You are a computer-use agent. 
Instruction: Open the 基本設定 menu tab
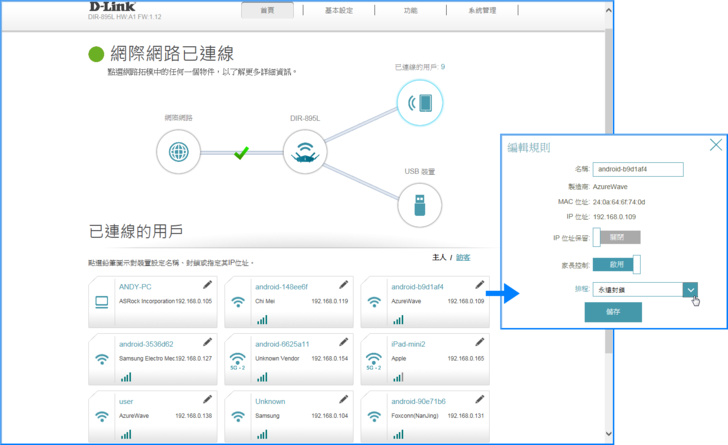339,10
